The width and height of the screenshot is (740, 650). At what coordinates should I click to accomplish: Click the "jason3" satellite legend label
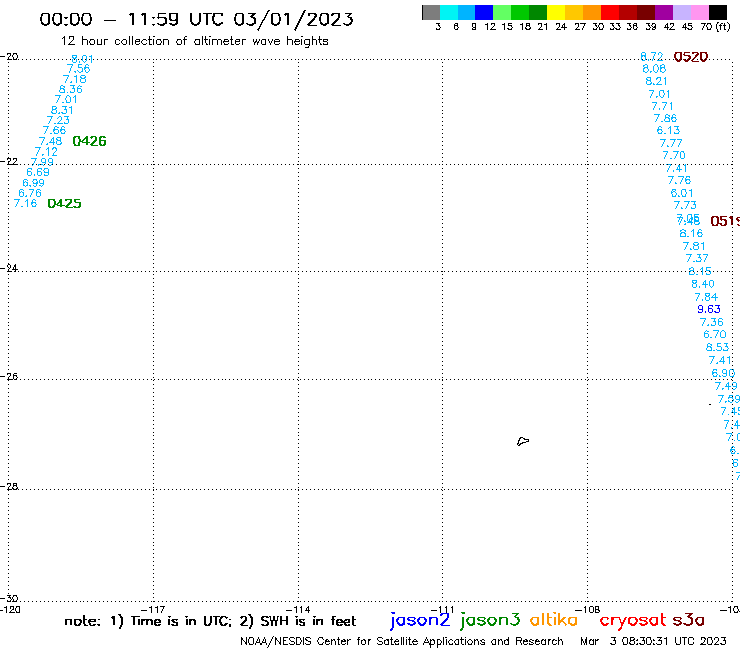(x=490, y=620)
